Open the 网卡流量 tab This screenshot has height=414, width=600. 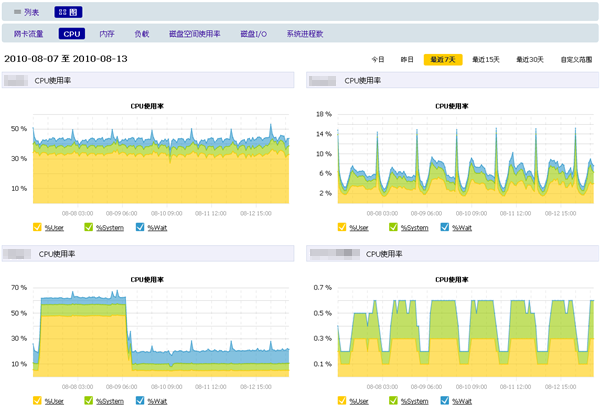pos(28,34)
